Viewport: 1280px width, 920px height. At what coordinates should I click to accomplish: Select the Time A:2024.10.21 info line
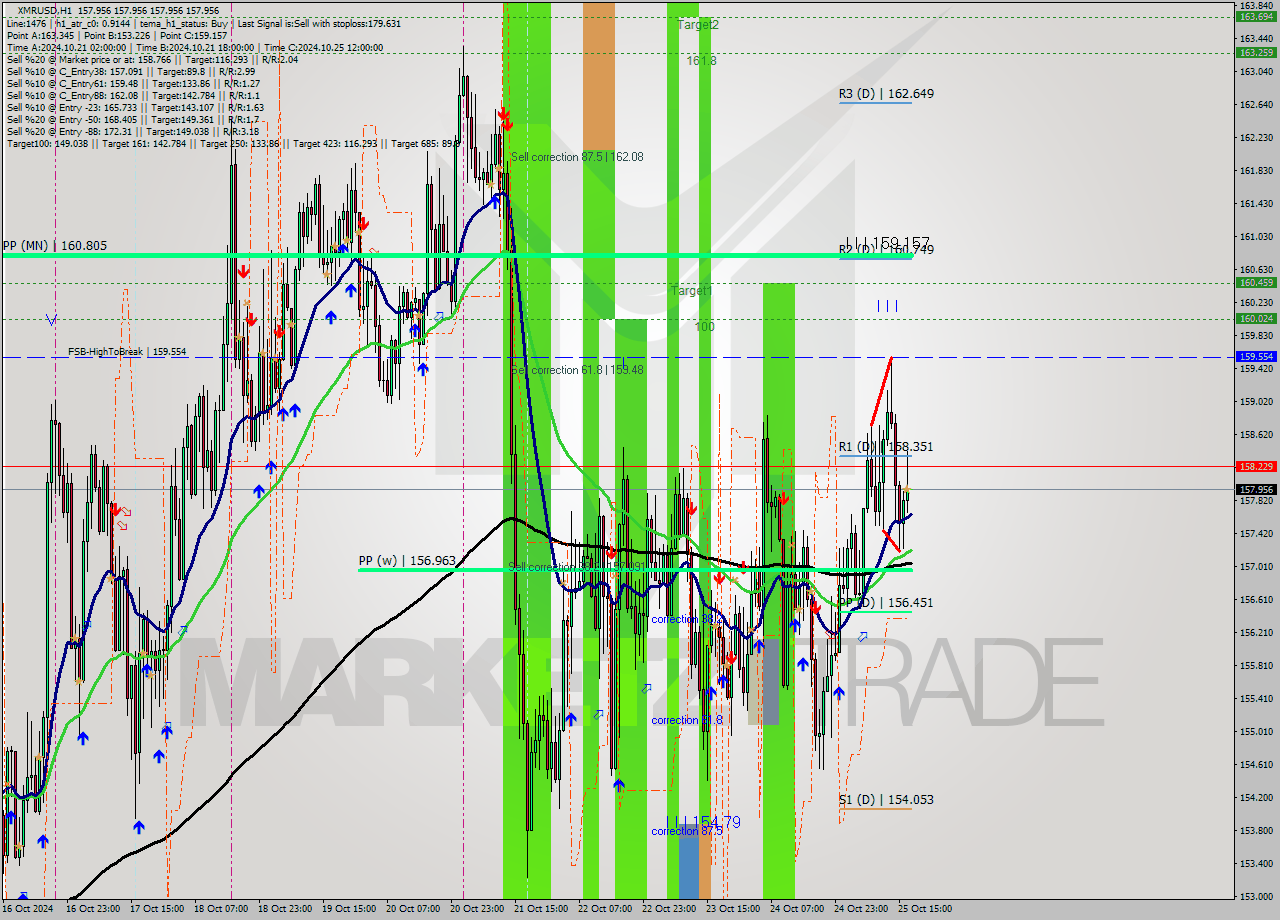point(195,47)
